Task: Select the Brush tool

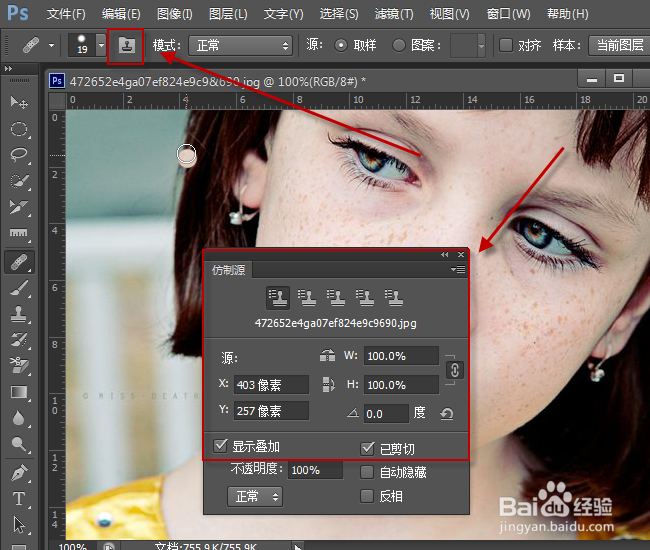Action: (x=19, y=288)
